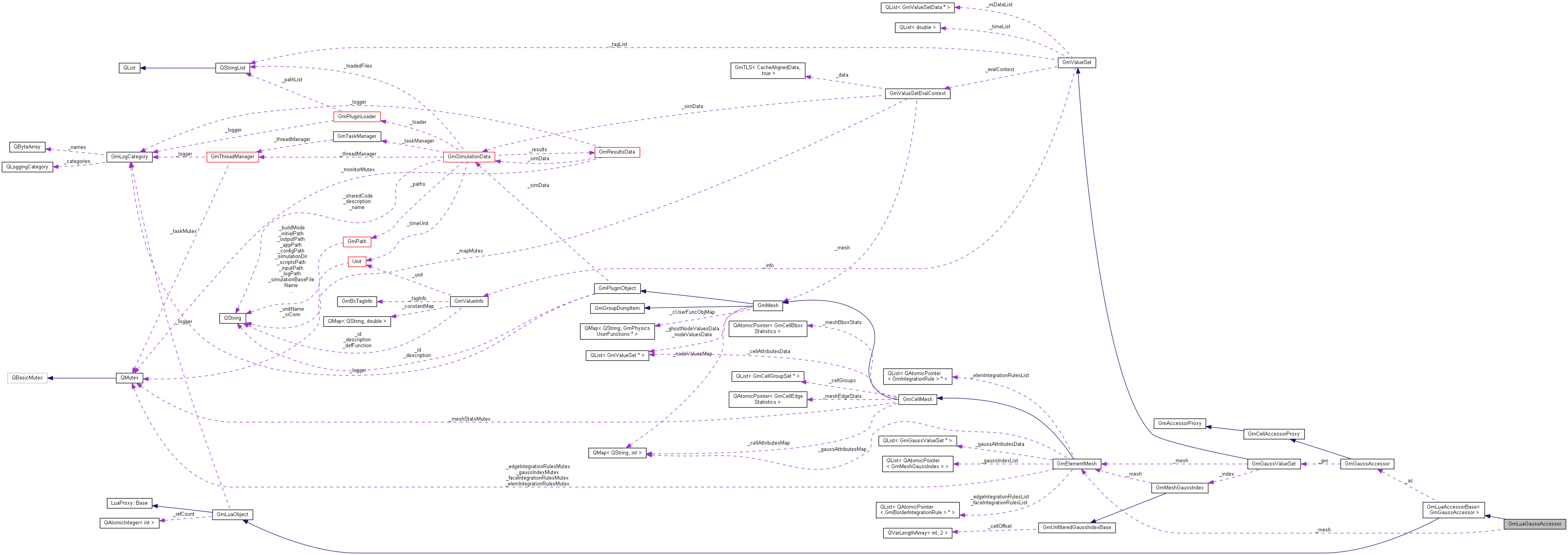Image resolution: width=1568 pixels, height=555 pixels.
Task: Select the QMutex class box
Action: [x=130, y=377]
